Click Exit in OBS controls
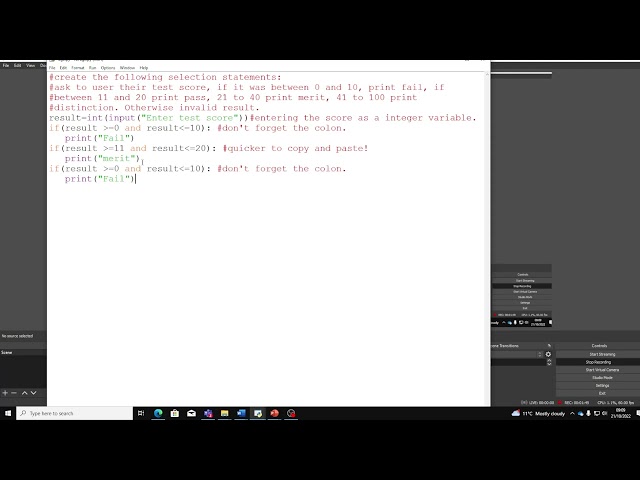This screenshot has width=640, height=480. click(x=602, y=393)
